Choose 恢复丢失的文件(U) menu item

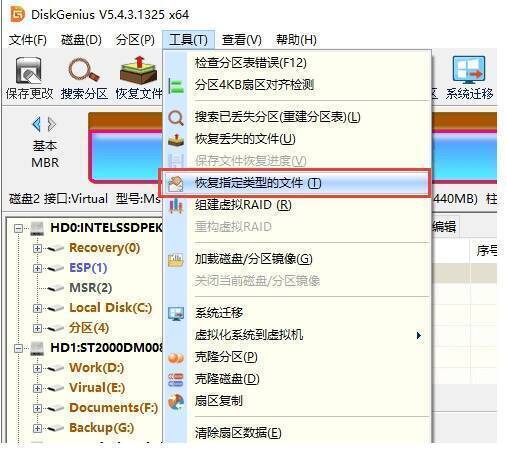tap(297, 139)
